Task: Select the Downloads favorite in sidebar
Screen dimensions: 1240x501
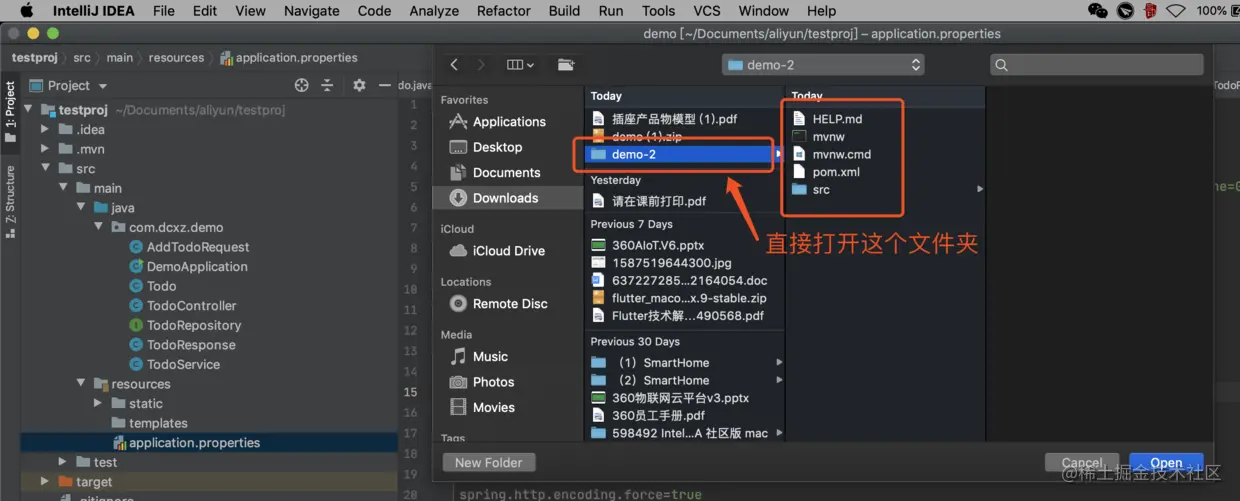Action: [506, 198]
